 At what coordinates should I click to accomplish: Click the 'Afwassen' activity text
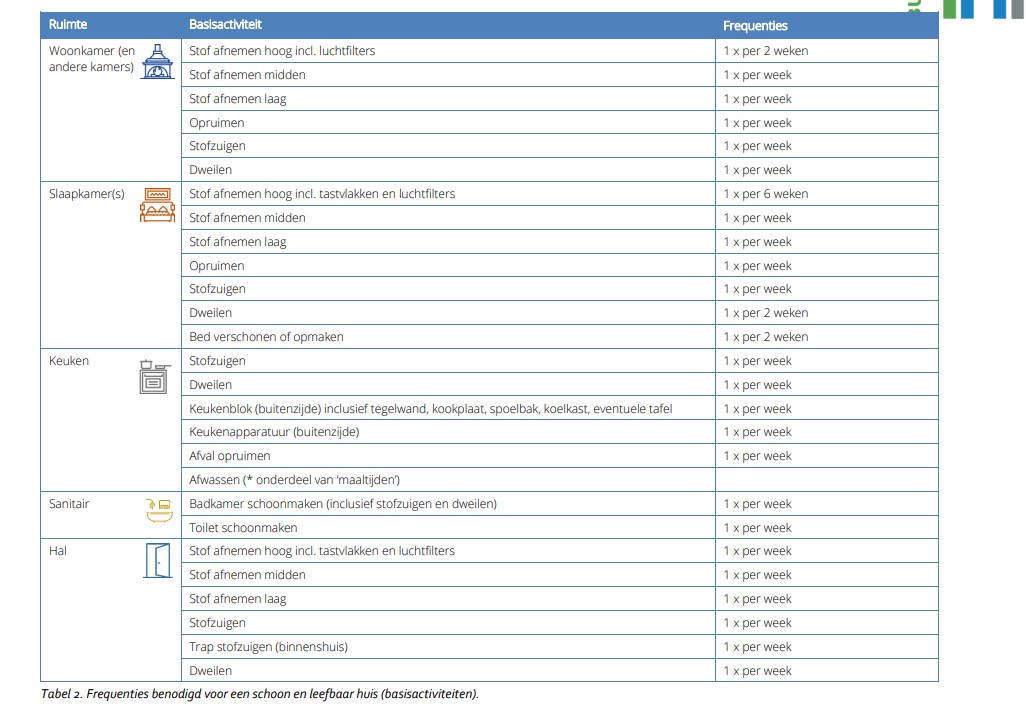pos(294,480)
